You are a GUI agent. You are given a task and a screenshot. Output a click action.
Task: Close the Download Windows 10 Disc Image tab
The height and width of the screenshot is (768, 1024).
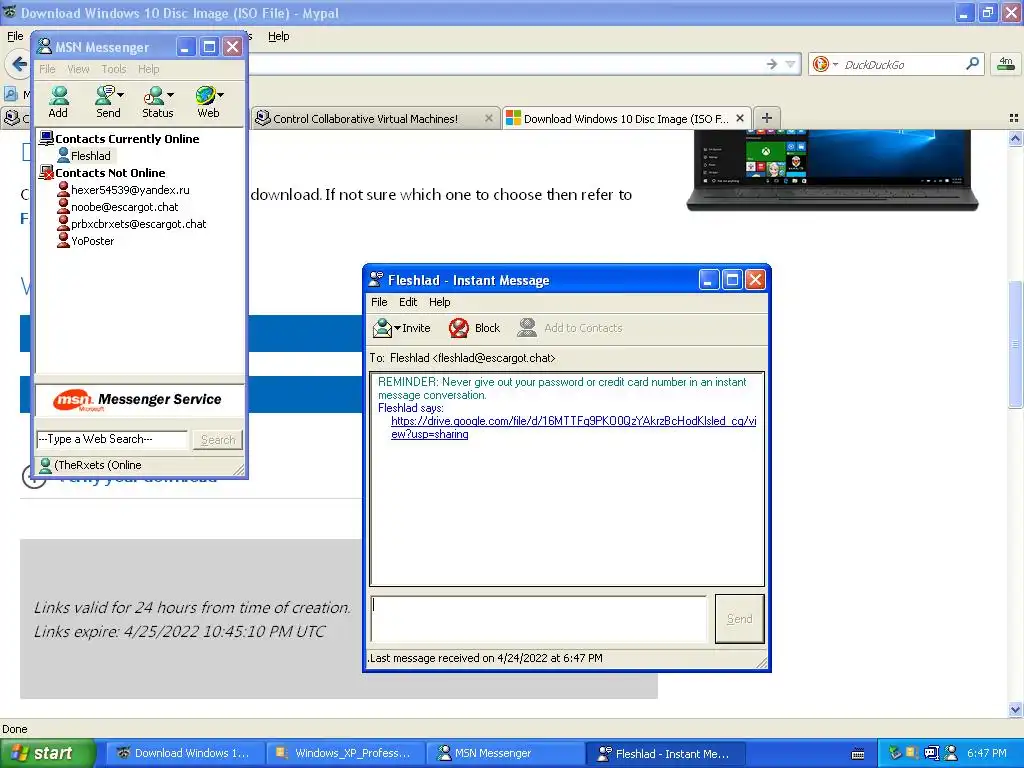tap(740, 118)
